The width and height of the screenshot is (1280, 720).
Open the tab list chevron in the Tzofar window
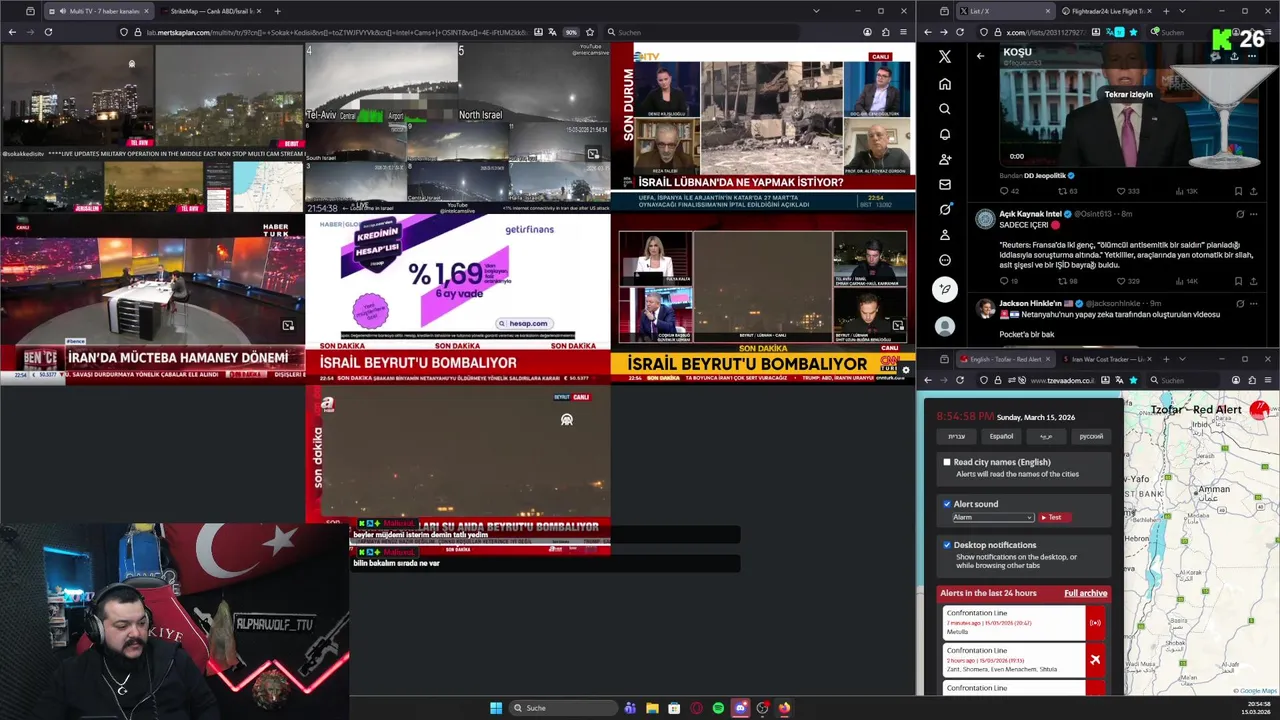1182,359
